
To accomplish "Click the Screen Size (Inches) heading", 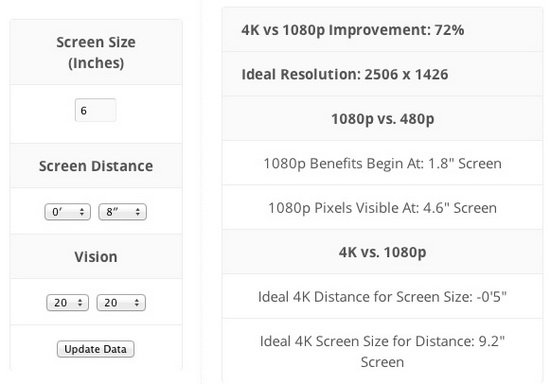I will [96, 52].
